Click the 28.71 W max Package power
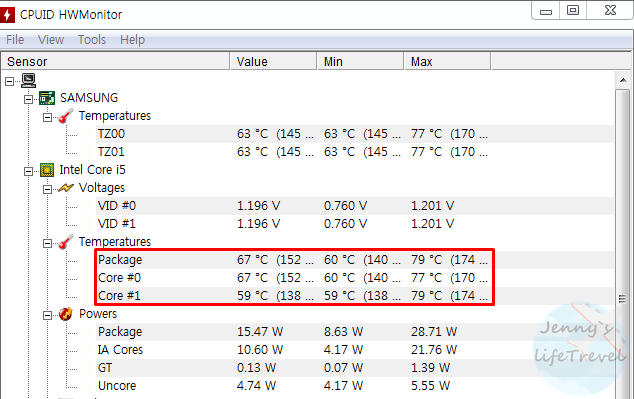Image resolution: width=634 pixels, height=399 pixels. [434, 332]
